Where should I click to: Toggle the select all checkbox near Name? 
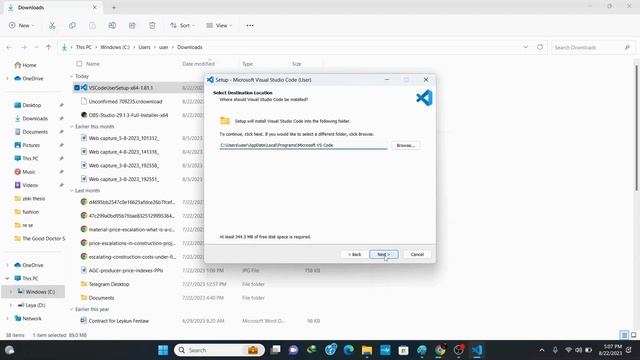click(79, 64)
